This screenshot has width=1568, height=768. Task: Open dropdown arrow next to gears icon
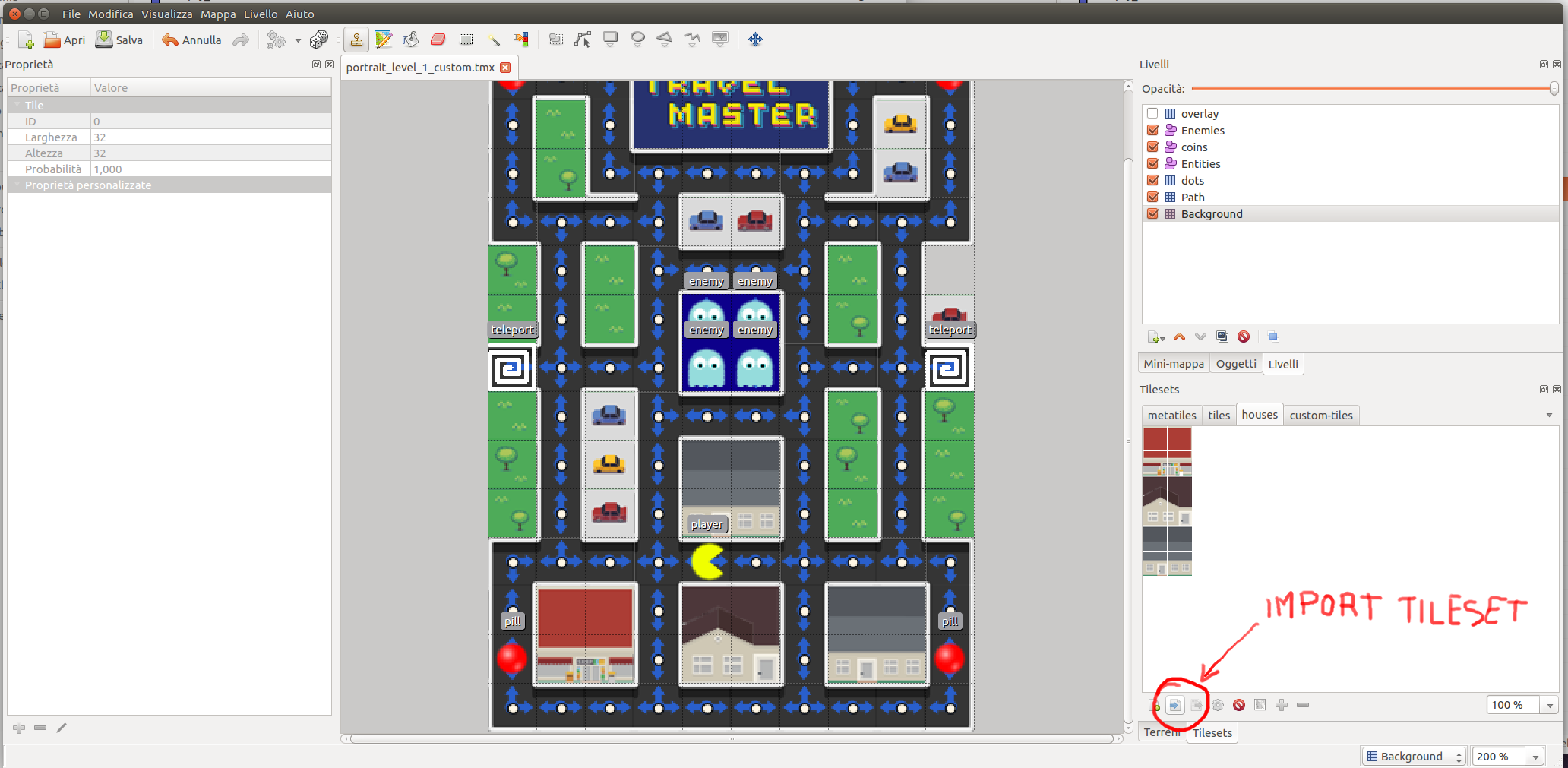pos(298,40)
